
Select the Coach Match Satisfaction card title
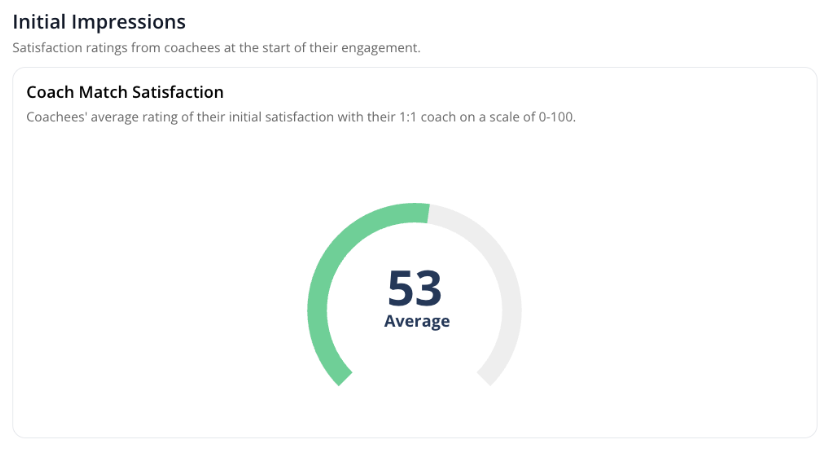[x=125, y=92]
